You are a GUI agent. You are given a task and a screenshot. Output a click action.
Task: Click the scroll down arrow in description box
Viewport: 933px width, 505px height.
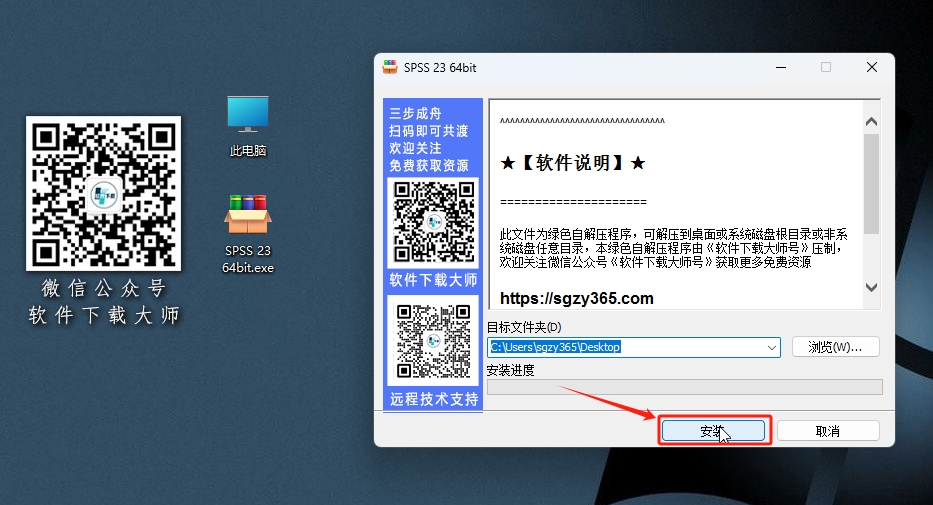(871, 287)
